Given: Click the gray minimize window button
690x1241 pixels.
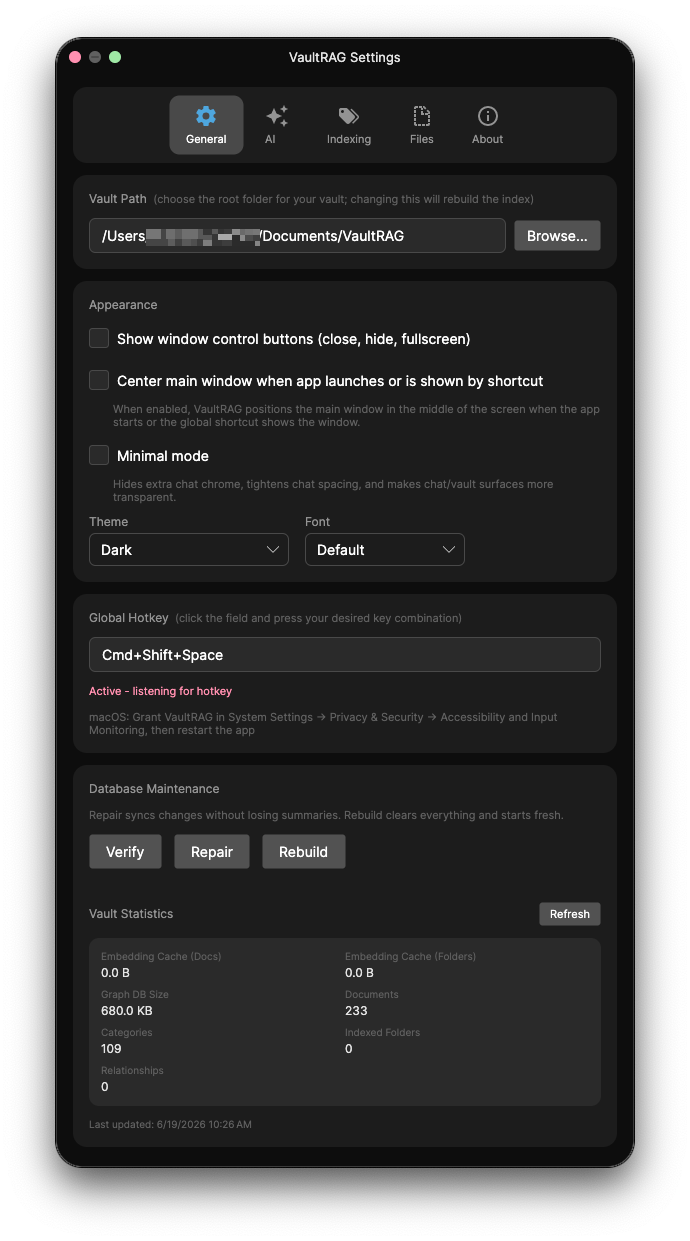Looking at the screenshot, I should click(x=95, y=57).
